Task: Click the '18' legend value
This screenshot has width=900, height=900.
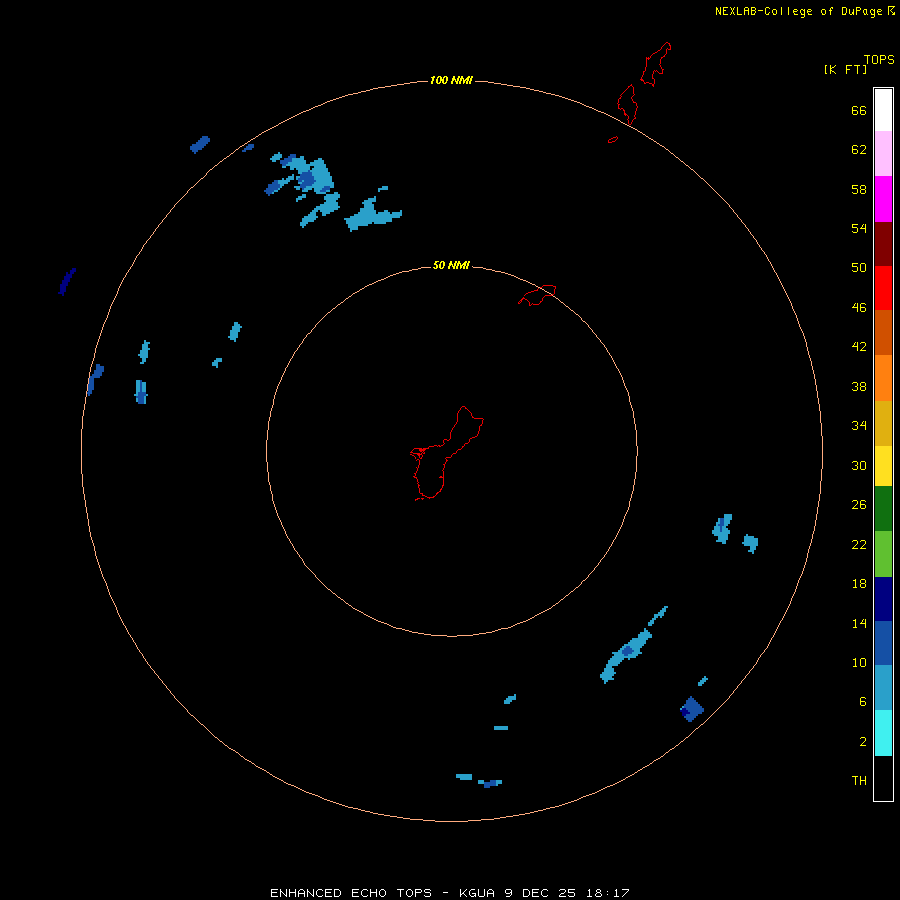Action: tap(859, 584)
